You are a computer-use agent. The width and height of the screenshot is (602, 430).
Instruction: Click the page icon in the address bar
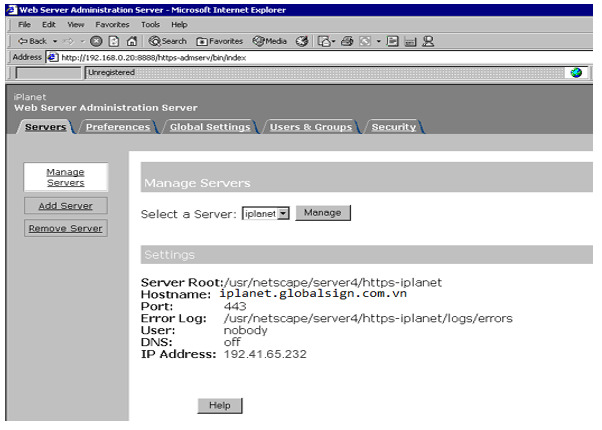pos(53,57)
